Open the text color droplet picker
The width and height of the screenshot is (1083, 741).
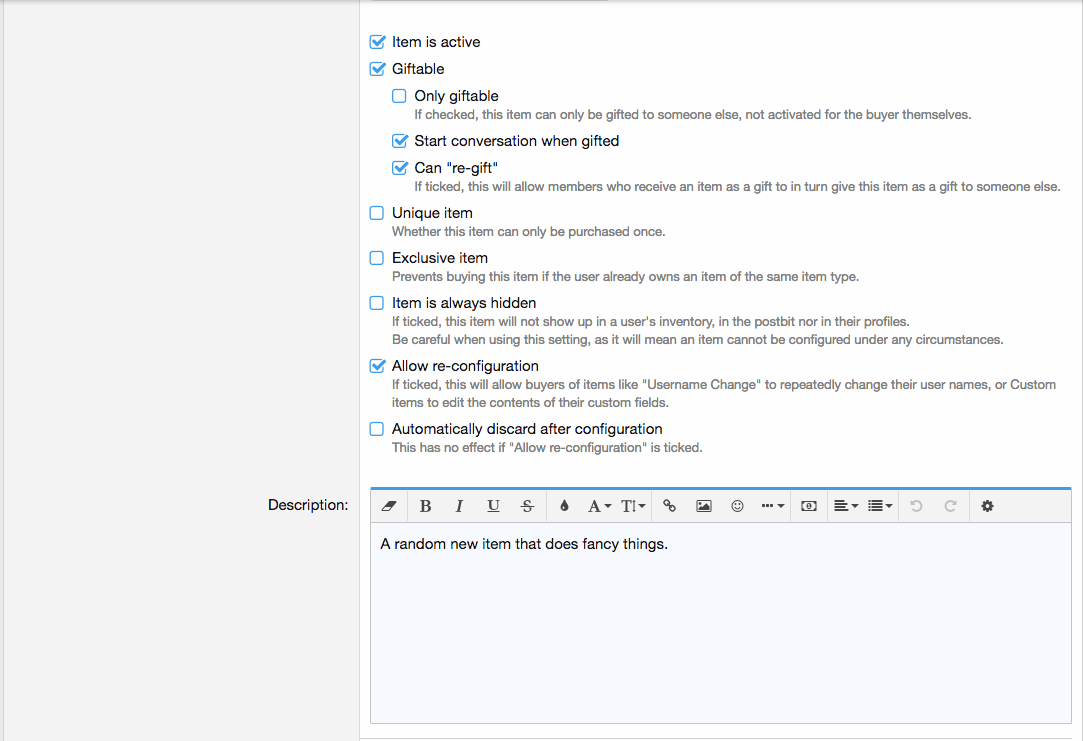(x=564, y=506)
